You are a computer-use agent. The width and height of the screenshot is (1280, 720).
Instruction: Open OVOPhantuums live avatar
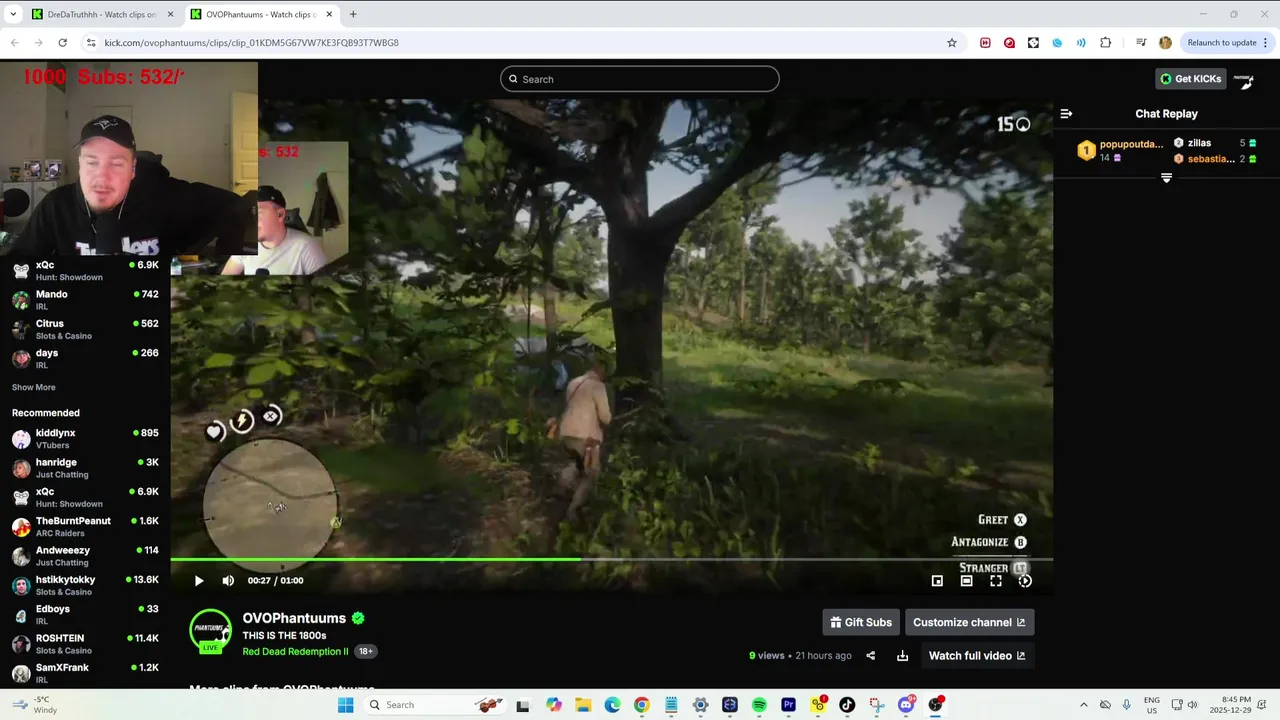[x=210, y=631]
